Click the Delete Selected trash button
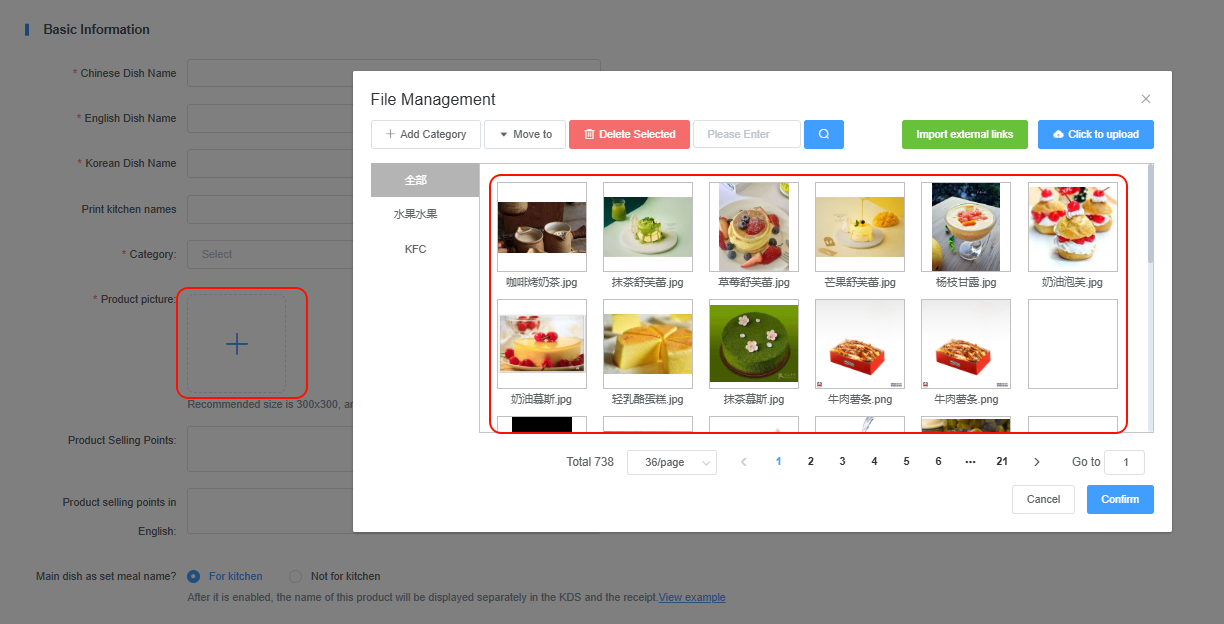 (x=629, y=134)
